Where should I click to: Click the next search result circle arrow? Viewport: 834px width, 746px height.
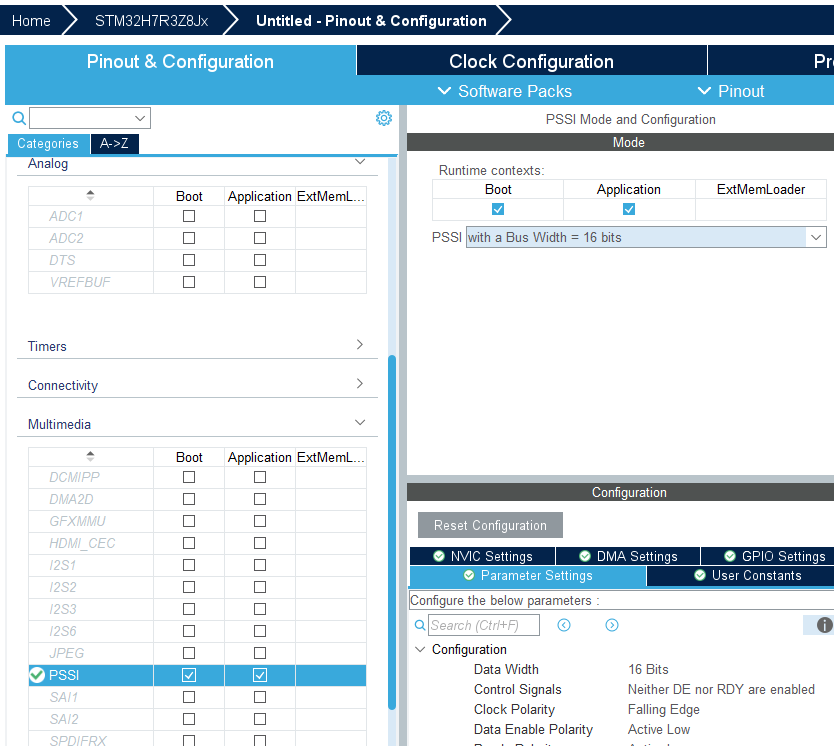tap(611, 624)
